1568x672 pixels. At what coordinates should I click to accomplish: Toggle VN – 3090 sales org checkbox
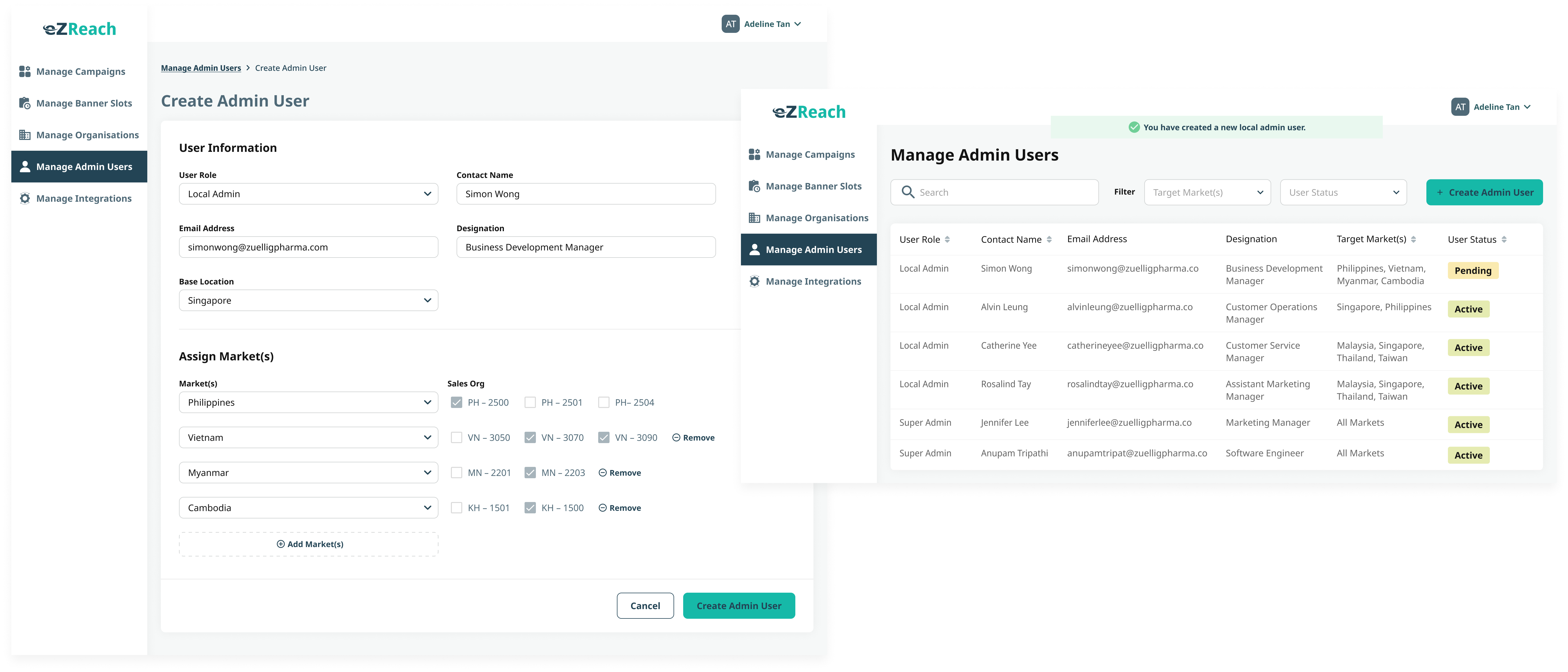coord(604,438)
